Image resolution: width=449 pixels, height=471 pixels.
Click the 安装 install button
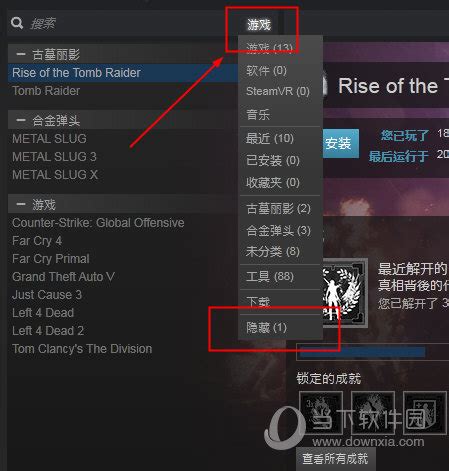(x=341, y=143)
